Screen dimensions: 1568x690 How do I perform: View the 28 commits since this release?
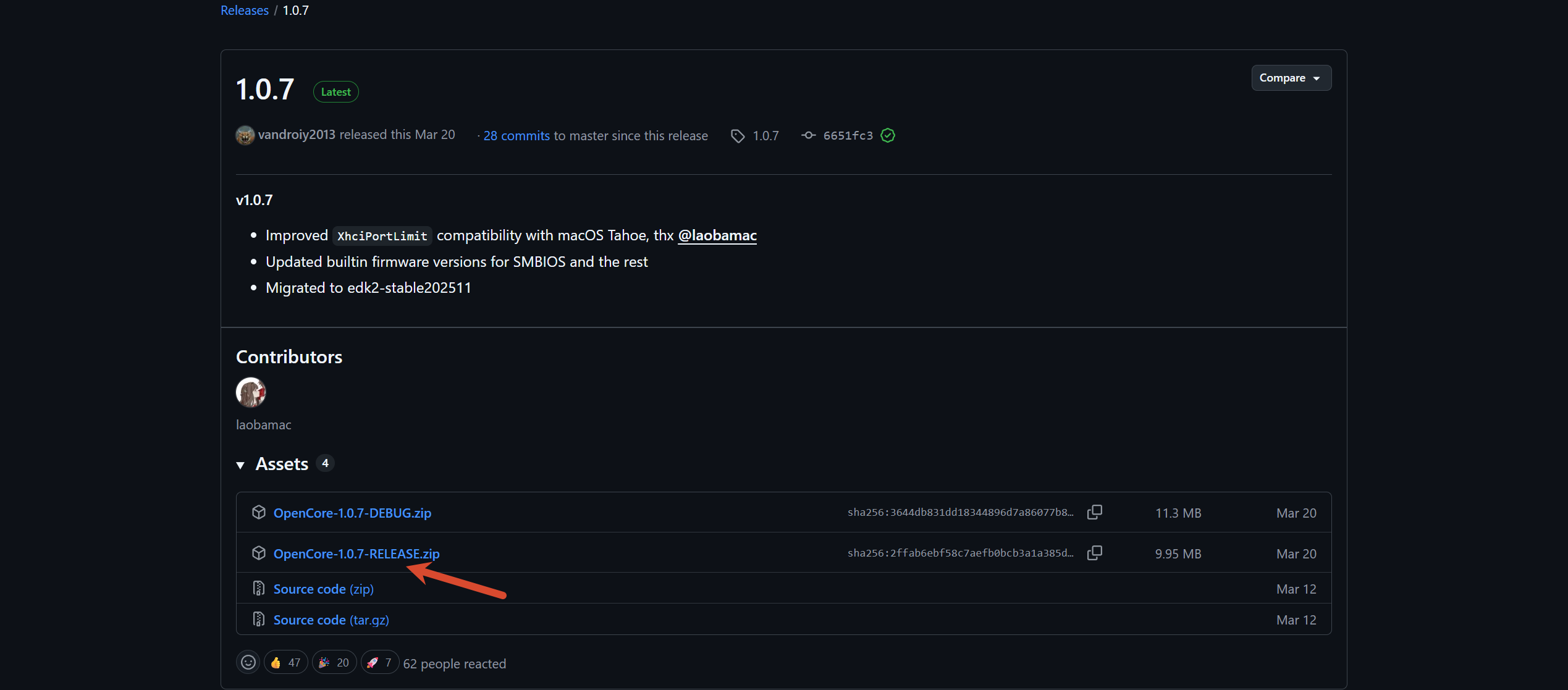(x=516, y=136)
